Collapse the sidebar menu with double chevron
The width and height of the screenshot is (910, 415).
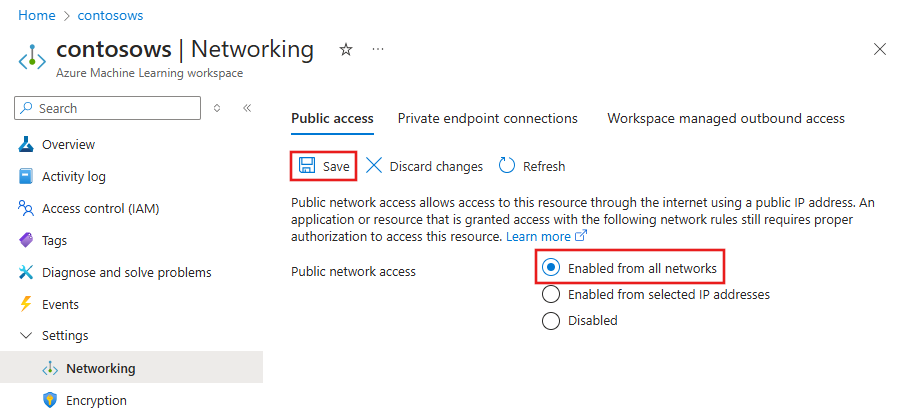[247, 108]
